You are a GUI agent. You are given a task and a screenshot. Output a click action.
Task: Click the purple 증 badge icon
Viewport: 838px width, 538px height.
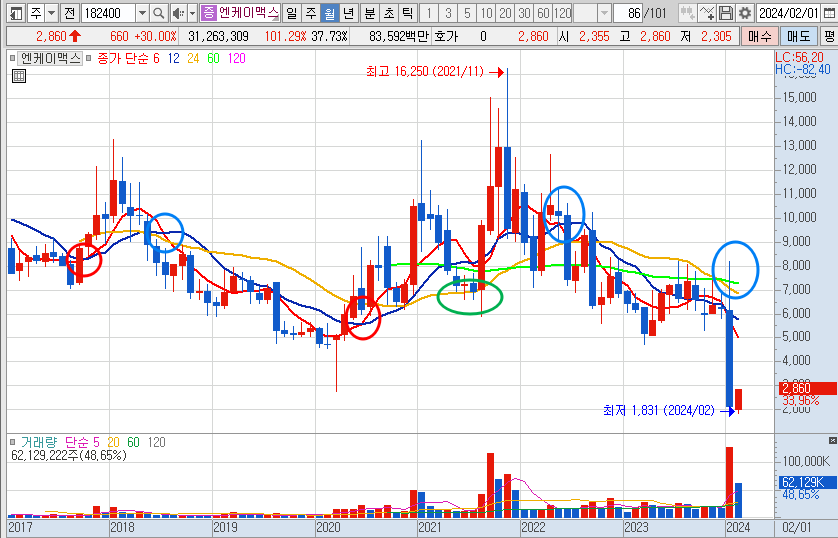coord(208,13)
